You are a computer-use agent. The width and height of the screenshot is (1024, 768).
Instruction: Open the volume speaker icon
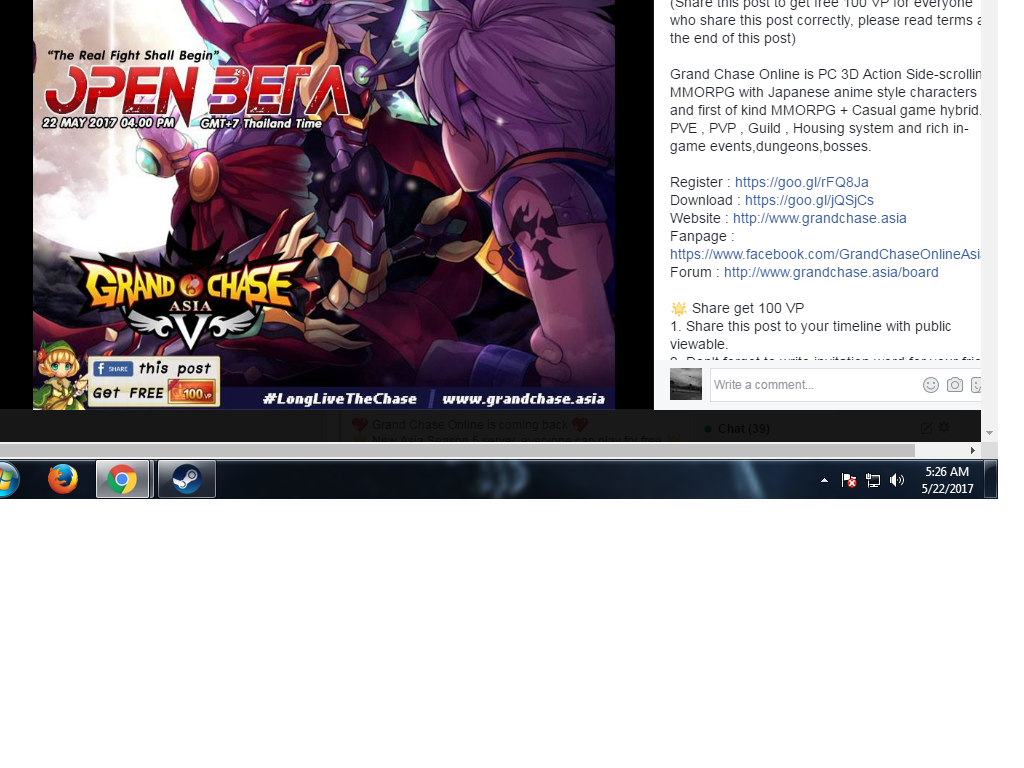point(897,481)
